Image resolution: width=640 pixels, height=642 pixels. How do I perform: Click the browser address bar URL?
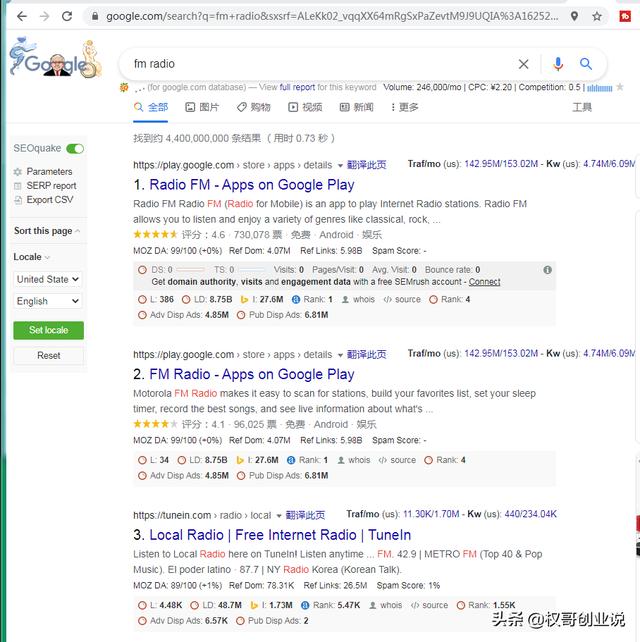332,16
